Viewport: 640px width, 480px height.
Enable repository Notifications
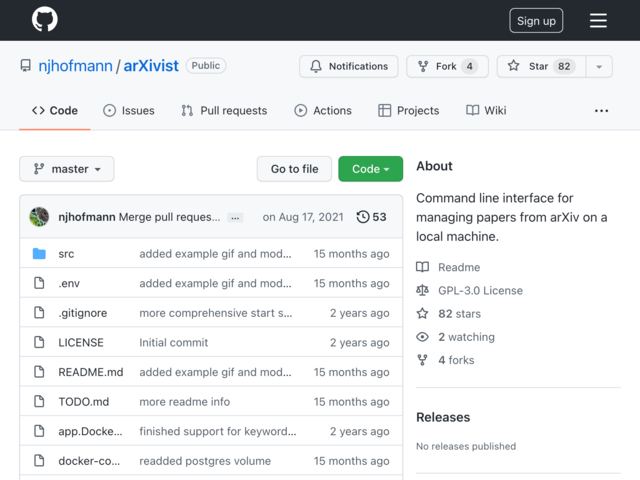348,66
